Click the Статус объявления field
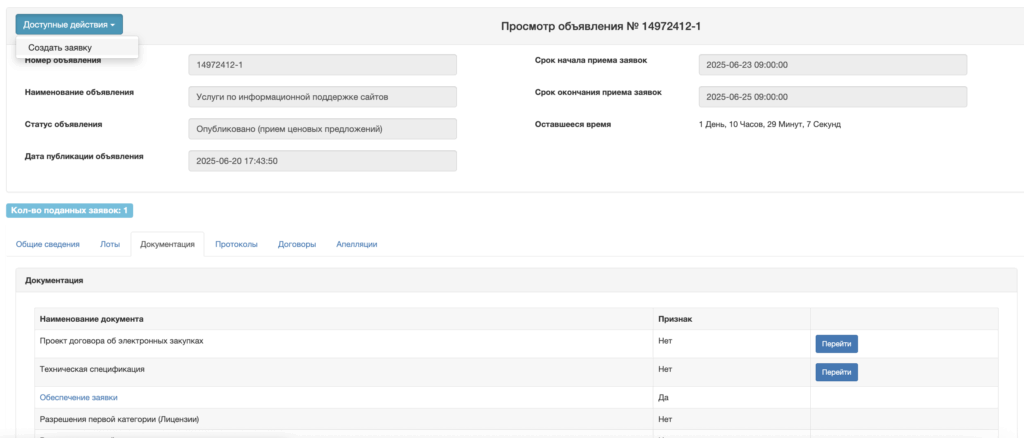This screenshot has width=1024, height=438. point(322,129)
